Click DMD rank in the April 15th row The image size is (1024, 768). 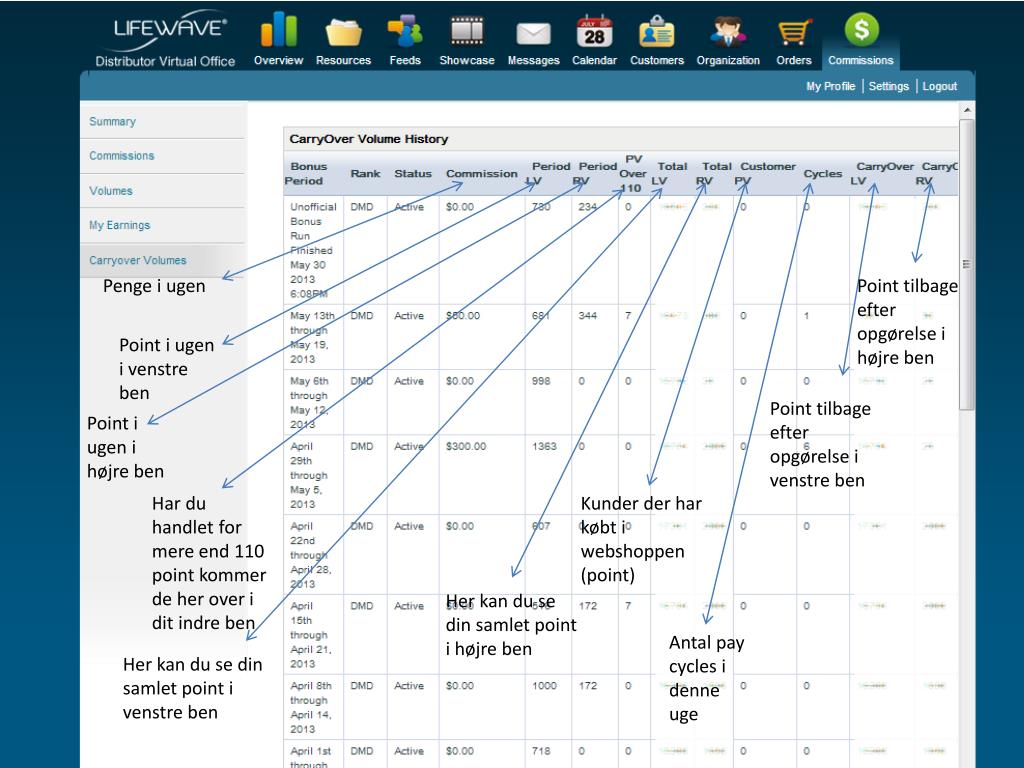(362, 606)
